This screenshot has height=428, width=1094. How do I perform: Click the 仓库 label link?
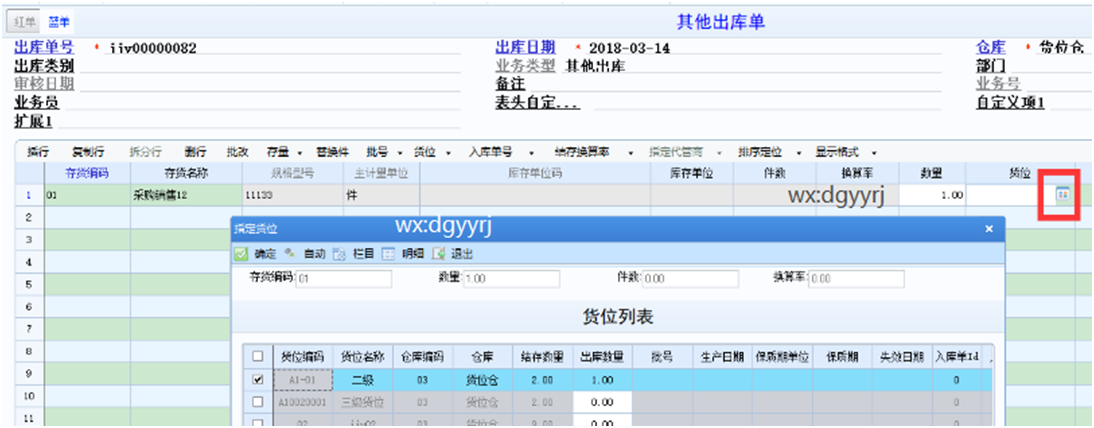[x=990, y=47]
